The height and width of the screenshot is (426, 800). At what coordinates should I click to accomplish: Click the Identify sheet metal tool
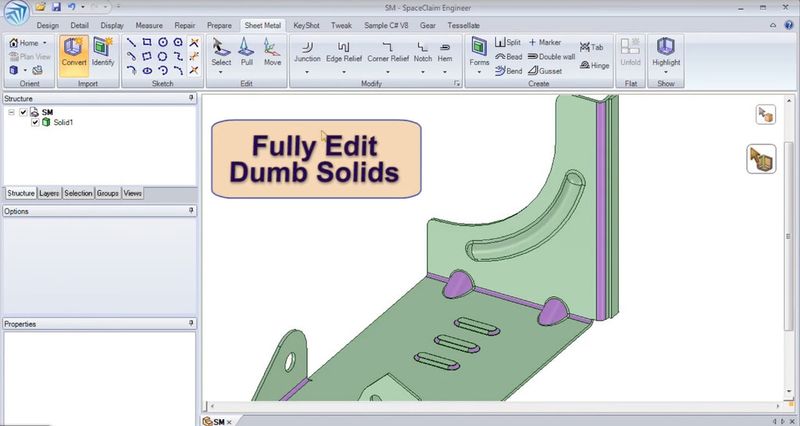[x=103, y=52]
